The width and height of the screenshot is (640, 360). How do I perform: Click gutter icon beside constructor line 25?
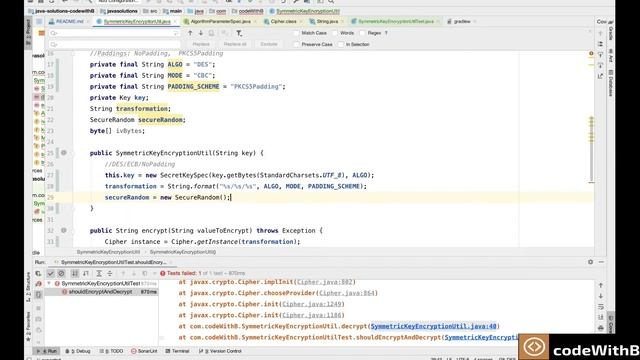click(64, 153)
